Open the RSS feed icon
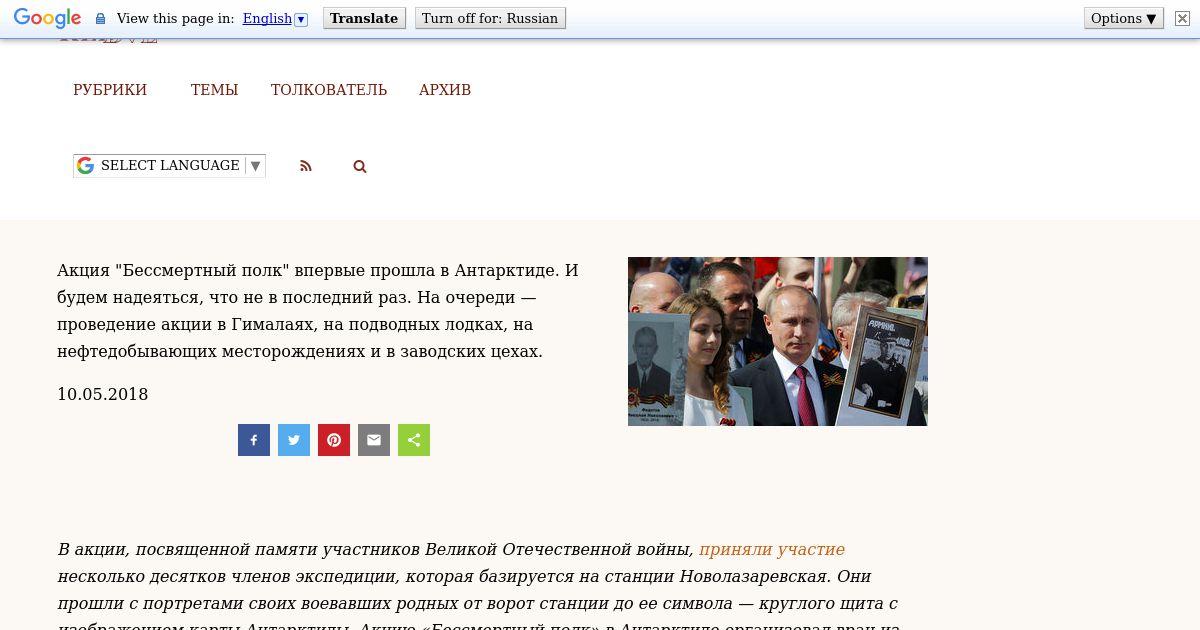The image size is (1200, 630). [x=306, y=166]
